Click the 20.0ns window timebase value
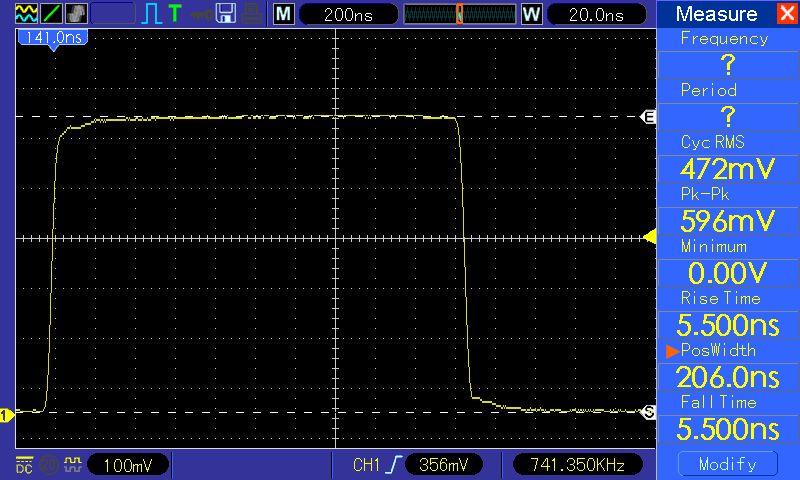Viewport: 800px width, 480px height. (x=596, y=14)
